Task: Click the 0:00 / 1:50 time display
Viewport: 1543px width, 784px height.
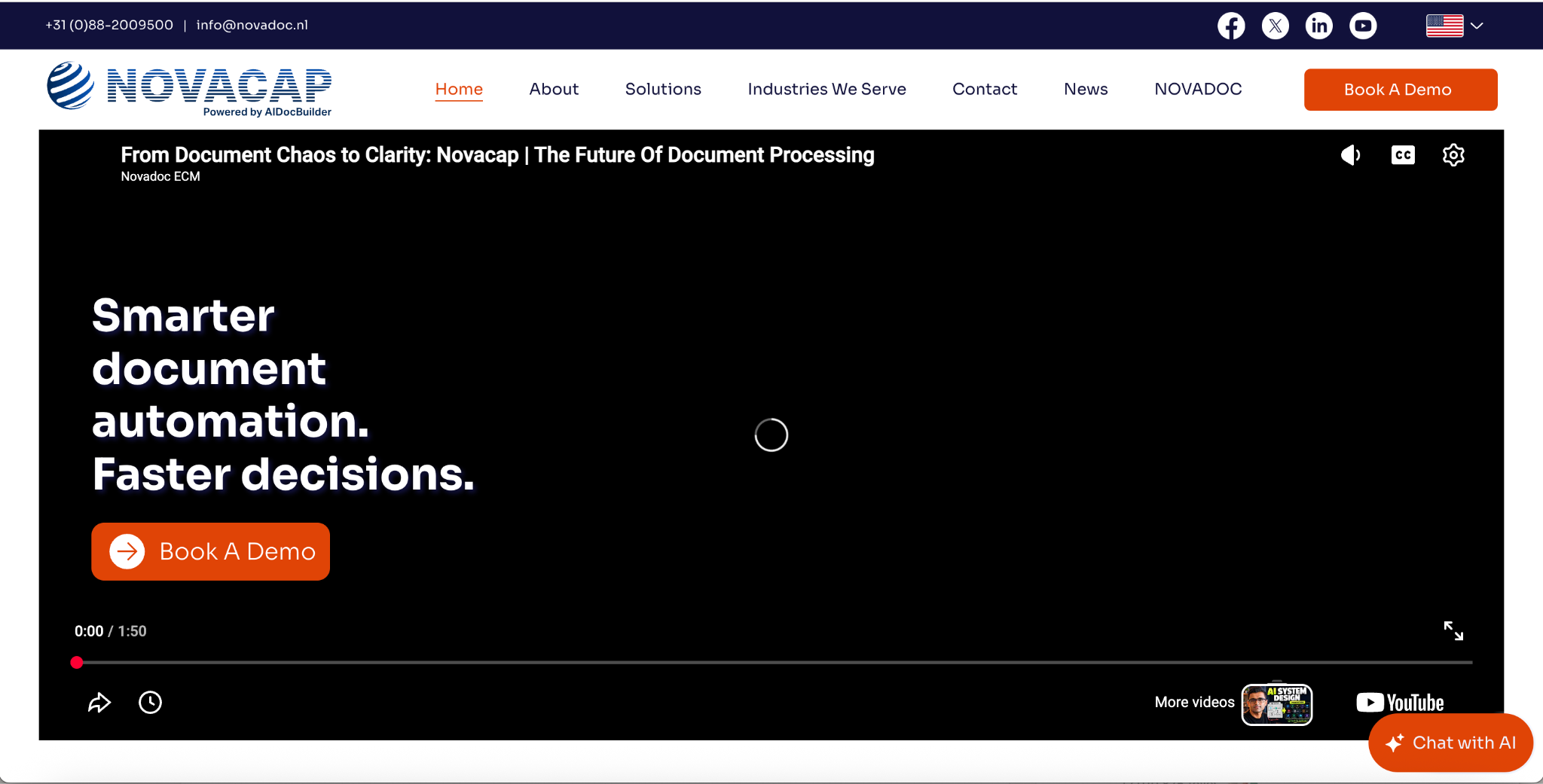Action: pyautogui.click(x=110, y=631)
